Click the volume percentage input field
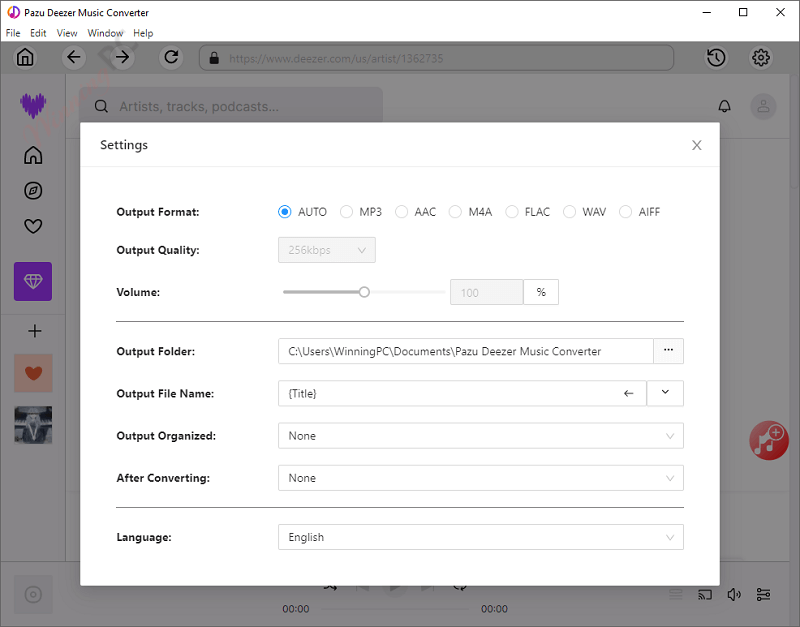This screenshot has height=627, width=800. [486, 292]
